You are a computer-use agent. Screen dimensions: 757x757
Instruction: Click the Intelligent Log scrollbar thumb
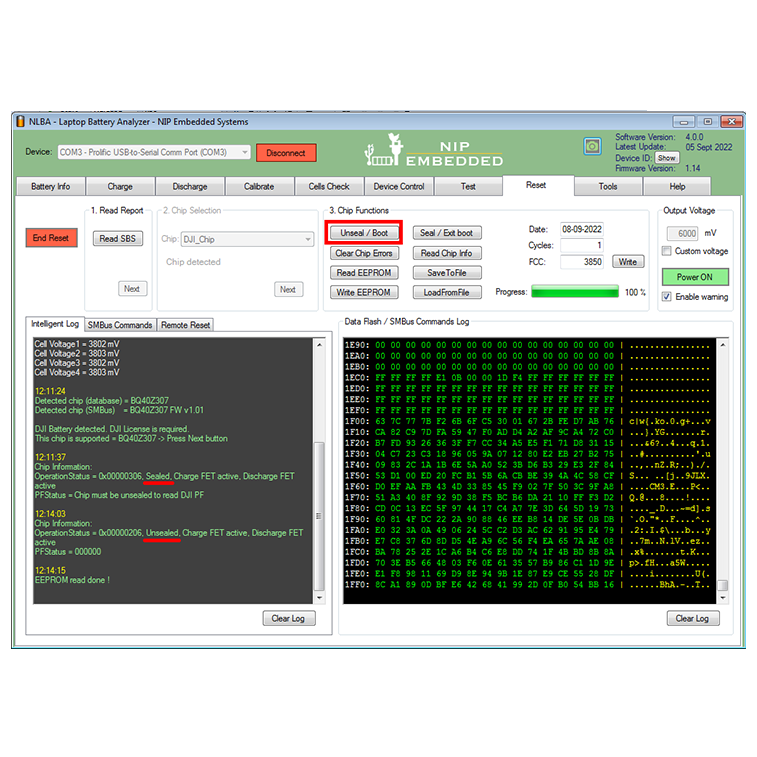point(319,516)
